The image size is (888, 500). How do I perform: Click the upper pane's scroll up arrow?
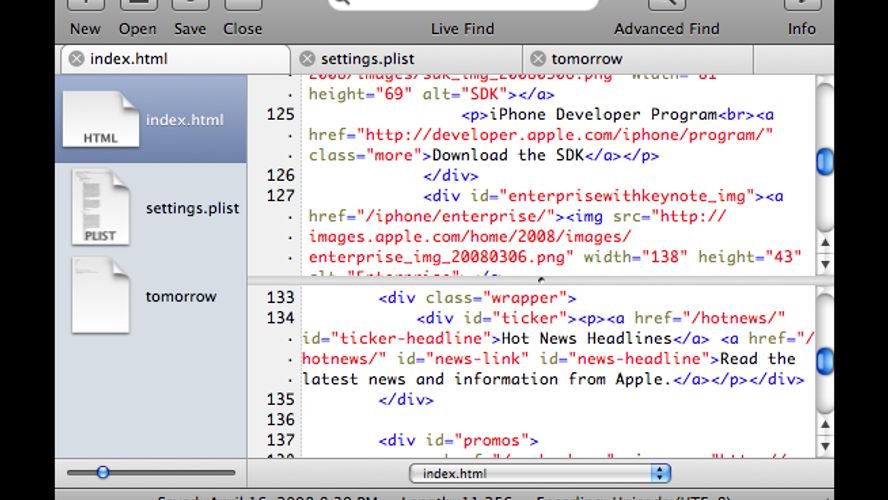(825, 242)
